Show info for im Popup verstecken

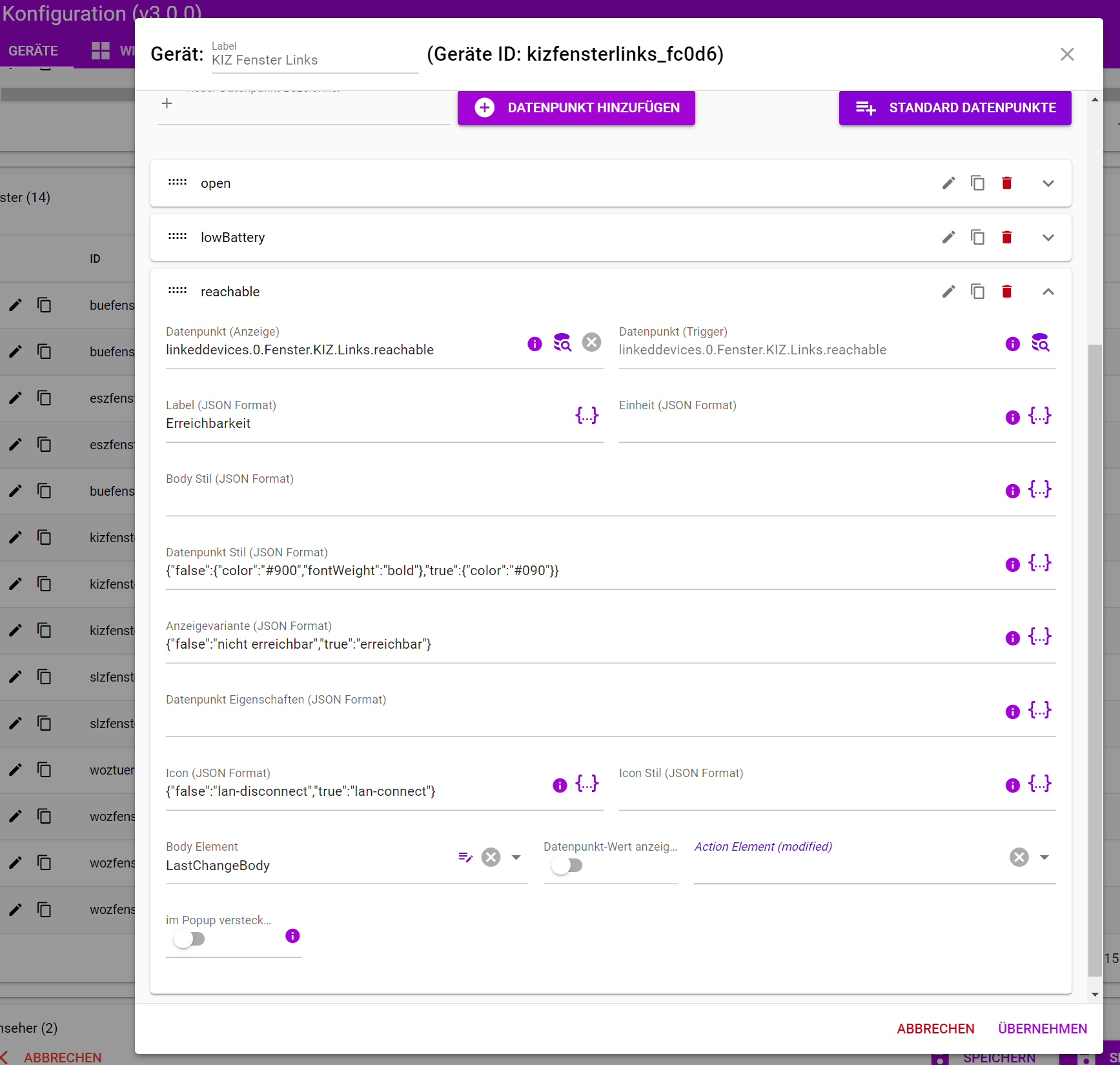click(x=292, y=936)
